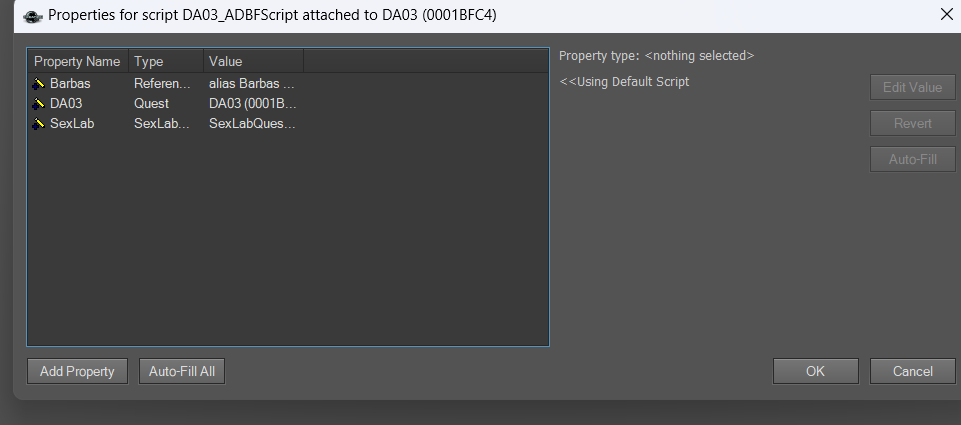Click the Add Property button
Screen dimensions: 961x425
[x=77, y=372]
